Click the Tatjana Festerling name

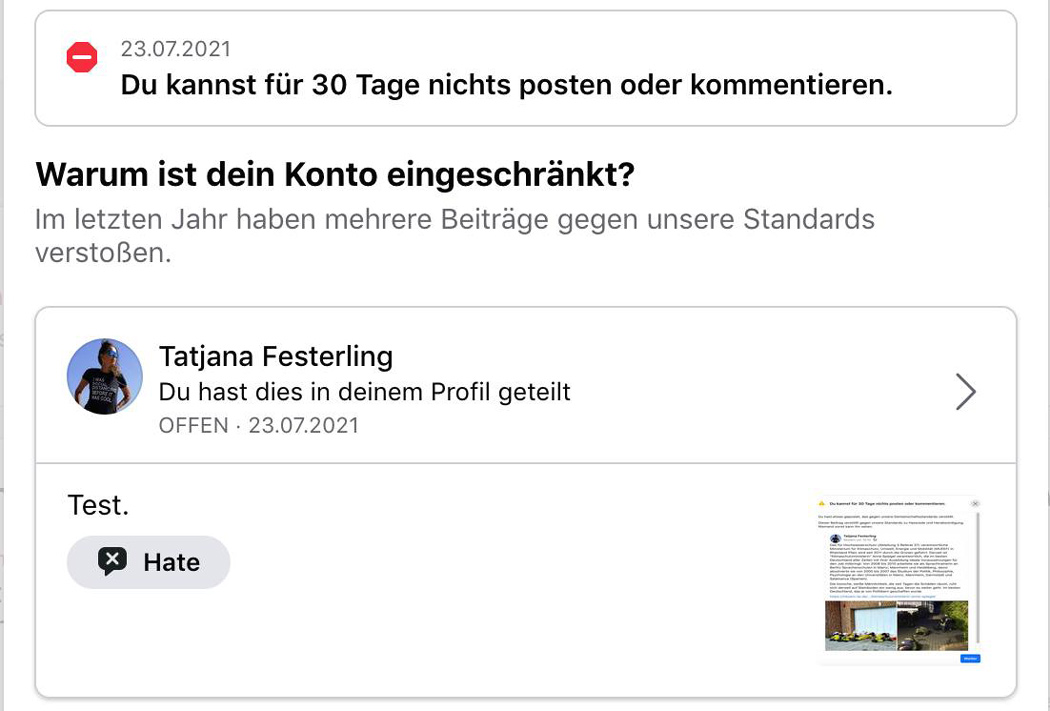pyautogui.click(x=276, y=356)
